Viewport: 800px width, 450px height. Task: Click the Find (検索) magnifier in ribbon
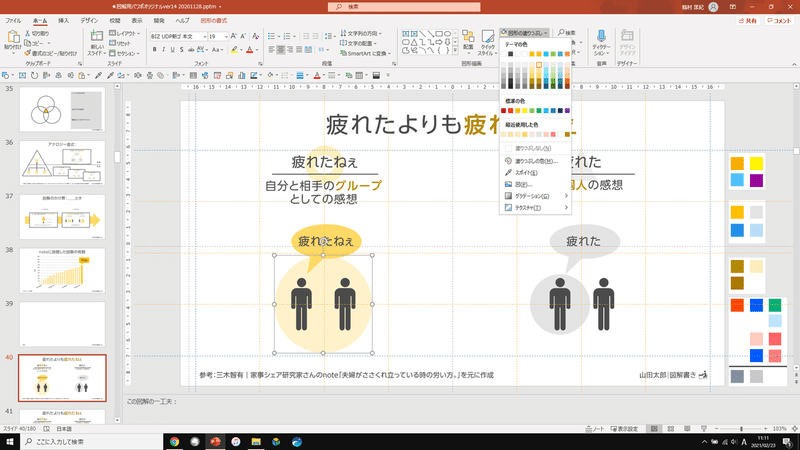[x=566, y=33]
